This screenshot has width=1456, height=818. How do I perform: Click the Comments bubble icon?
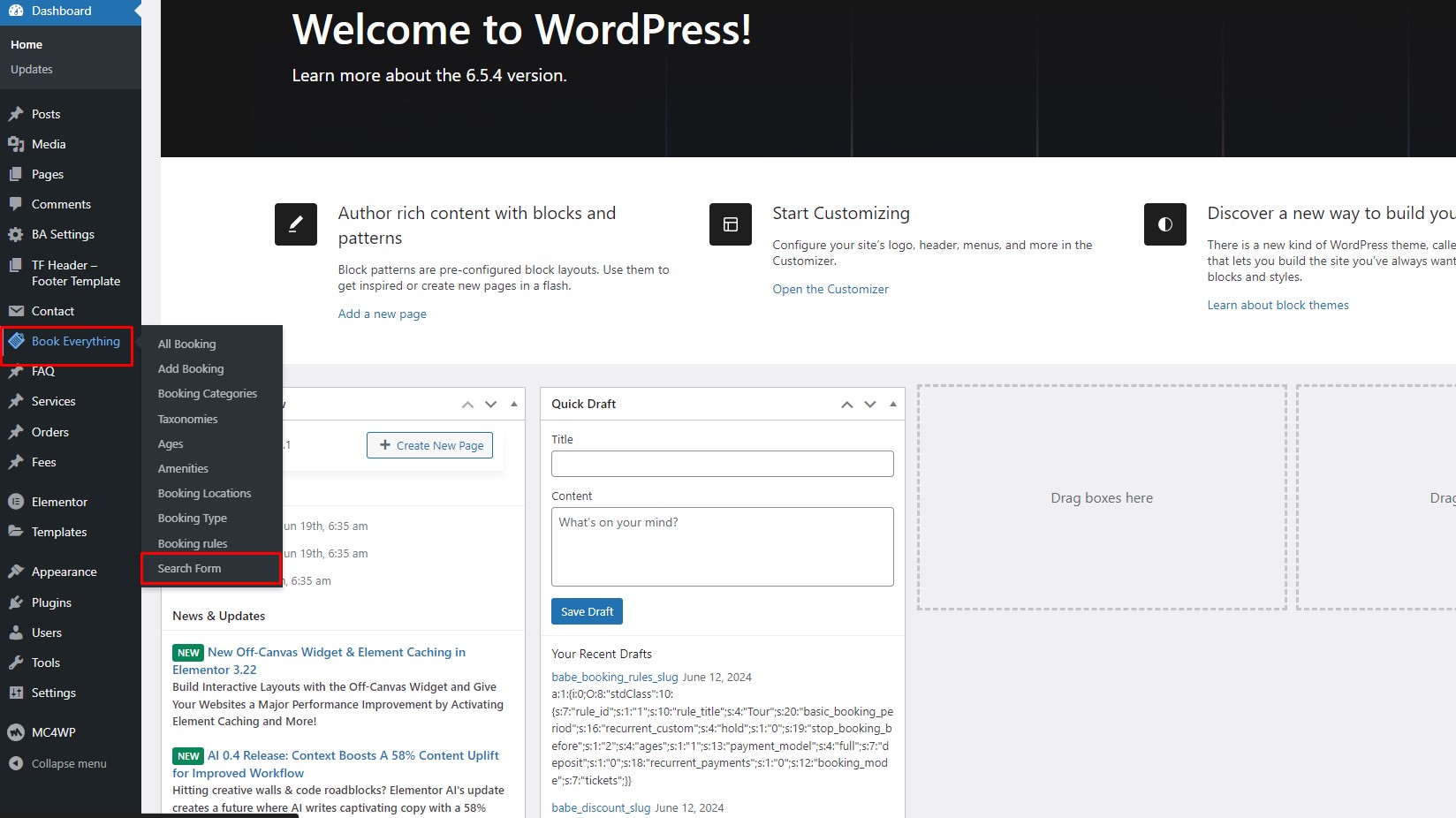[16, 204]
